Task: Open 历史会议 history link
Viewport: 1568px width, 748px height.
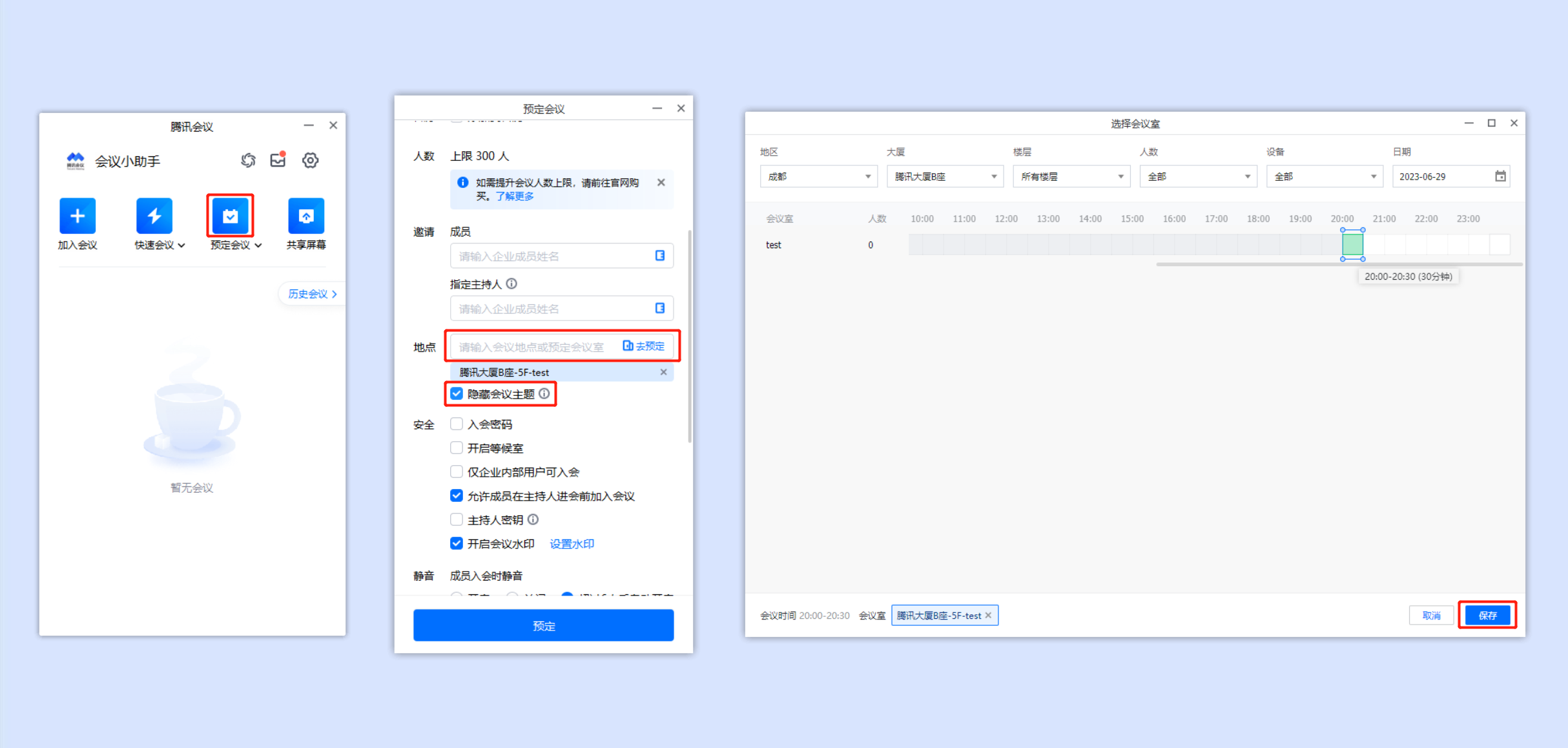Action: click(x=313, y=294)
